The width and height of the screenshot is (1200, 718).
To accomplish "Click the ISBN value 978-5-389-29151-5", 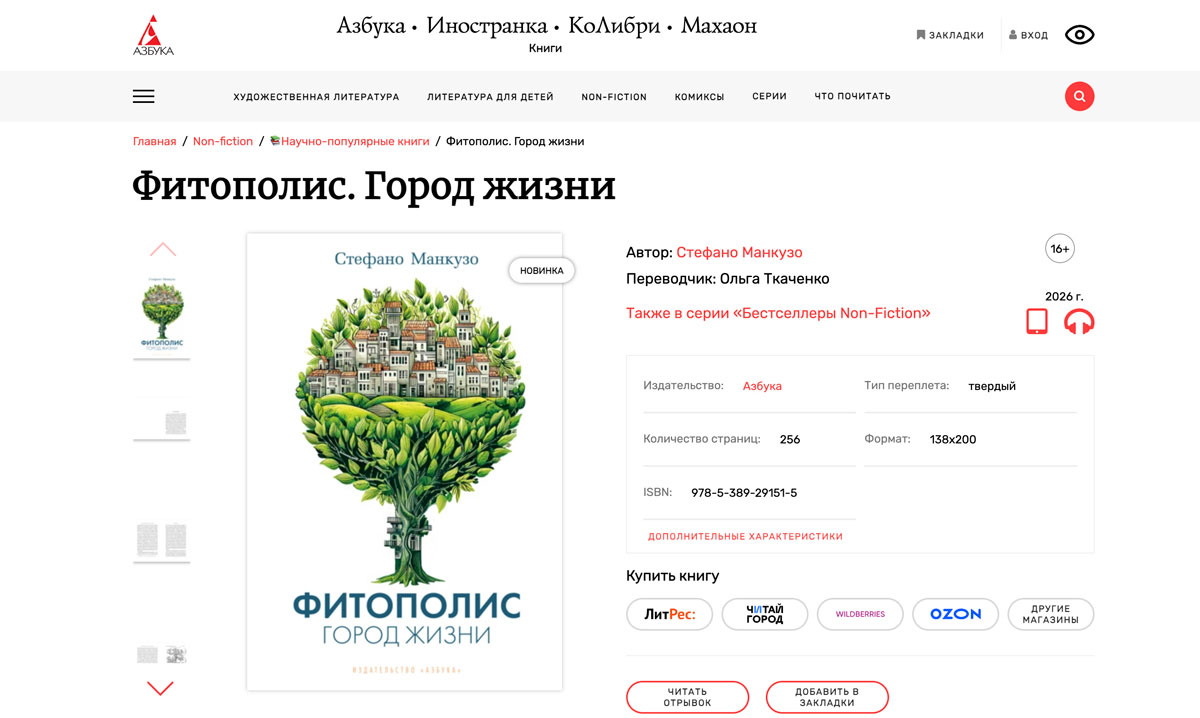I will click(x=744, y=493).
